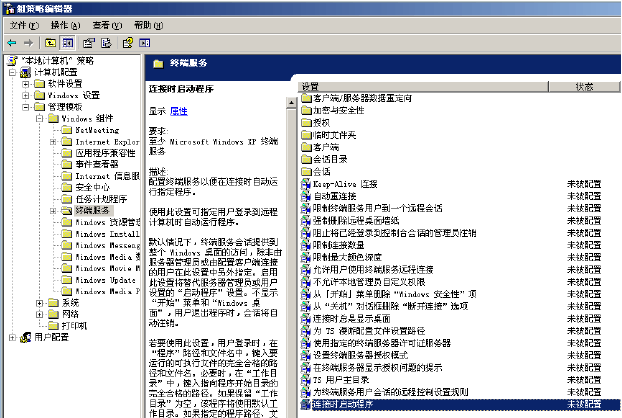Select the 阻止将已经登录到控制台会话的管理员注销 policy
The width and height of the screenshot is (622, 418).
395,233
